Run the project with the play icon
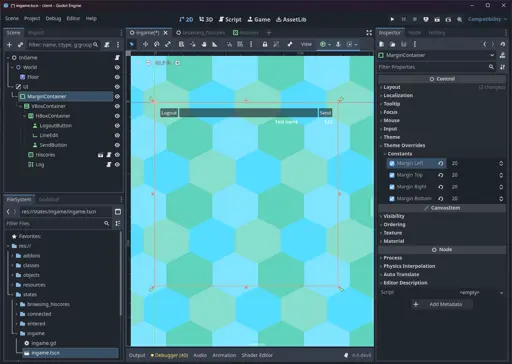 pyautogui.click(x=392, y=19)
